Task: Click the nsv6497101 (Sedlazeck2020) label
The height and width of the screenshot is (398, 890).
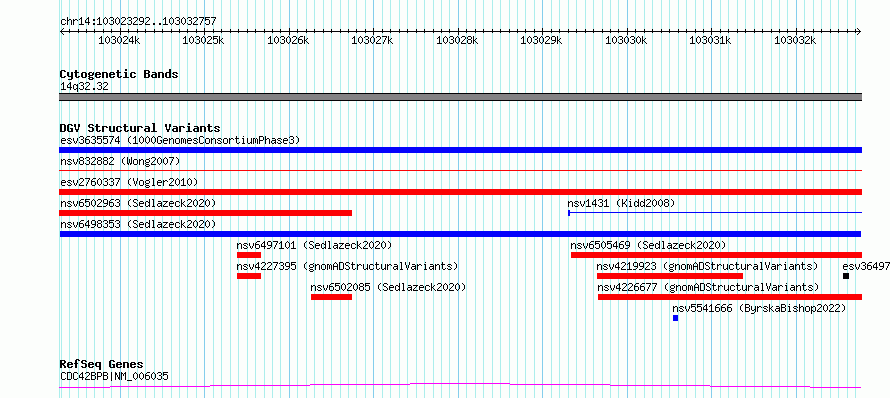Action: 314,245
